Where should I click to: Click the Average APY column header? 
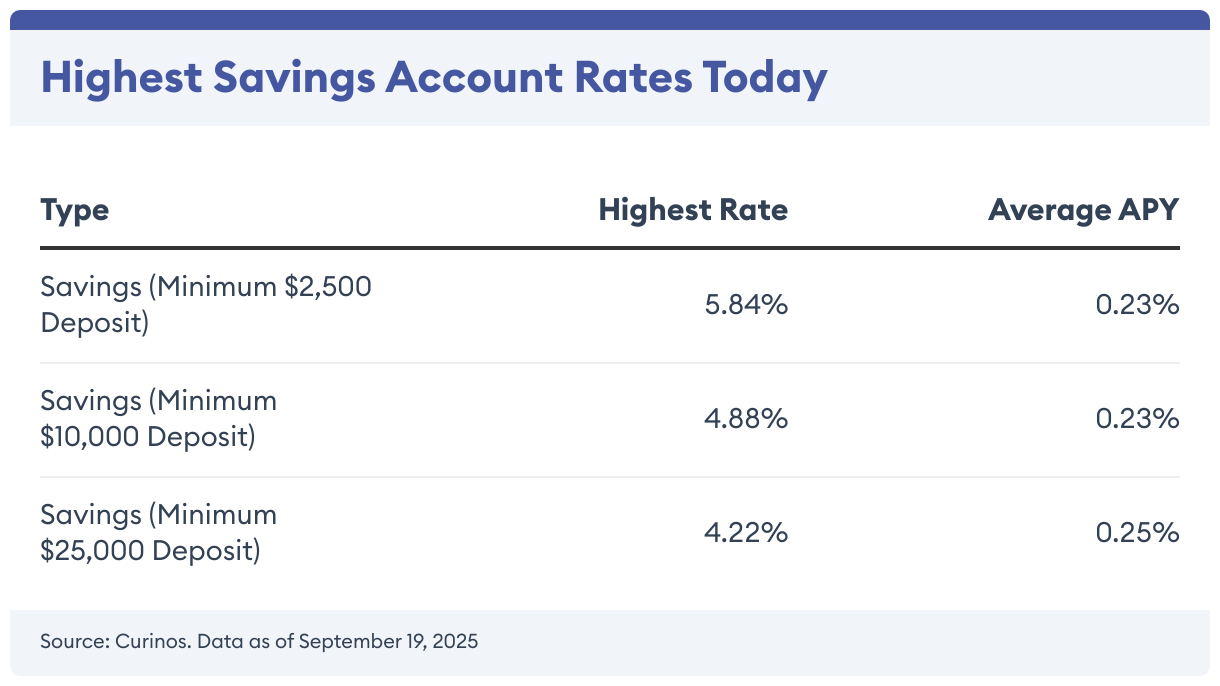[x=1084, y=210]
